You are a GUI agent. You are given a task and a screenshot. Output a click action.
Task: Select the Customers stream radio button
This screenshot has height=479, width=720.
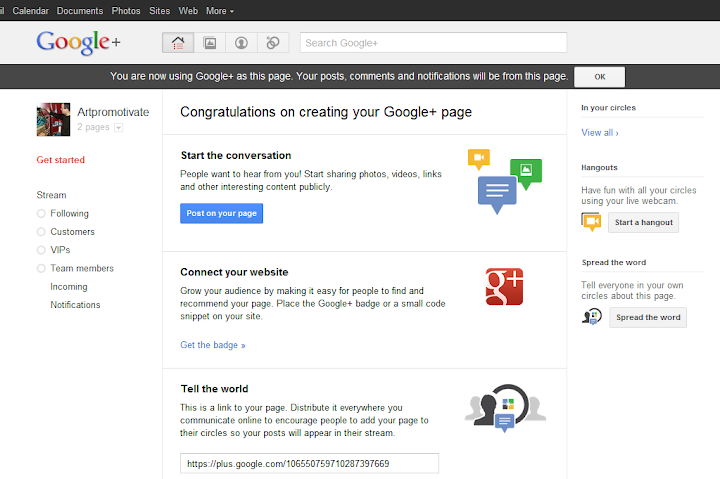point(41,232)
